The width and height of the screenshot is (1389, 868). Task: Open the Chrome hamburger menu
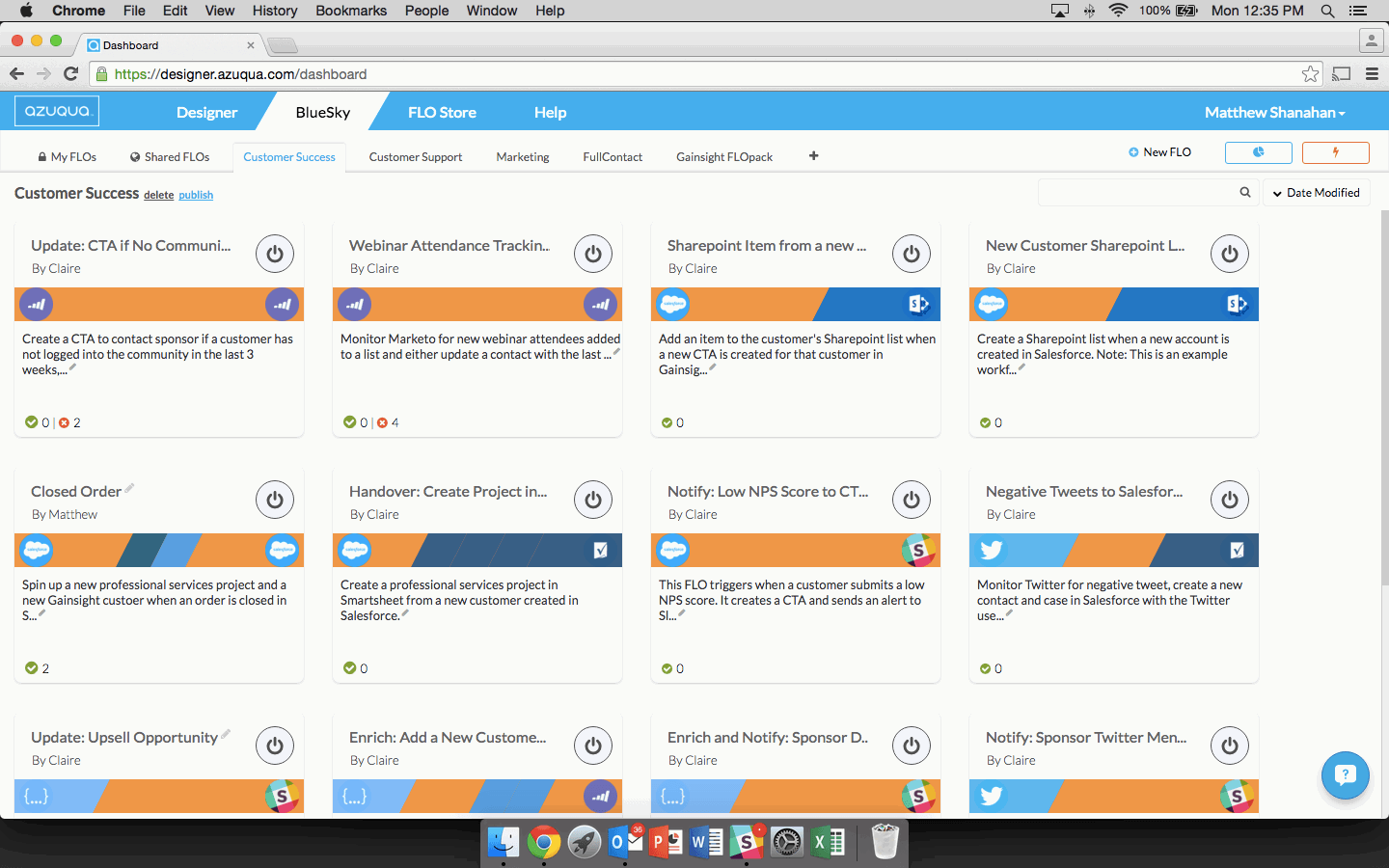pos(1372,73)
